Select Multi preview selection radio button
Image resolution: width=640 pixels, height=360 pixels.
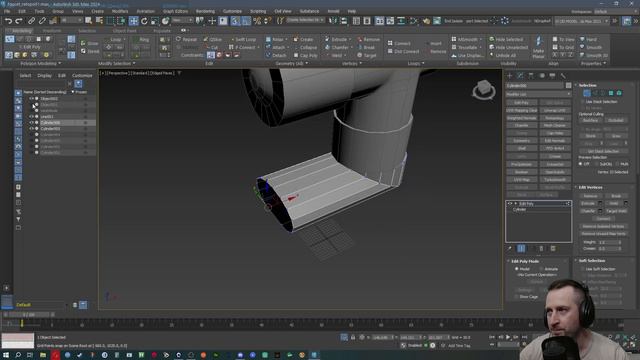pos(617,164)
